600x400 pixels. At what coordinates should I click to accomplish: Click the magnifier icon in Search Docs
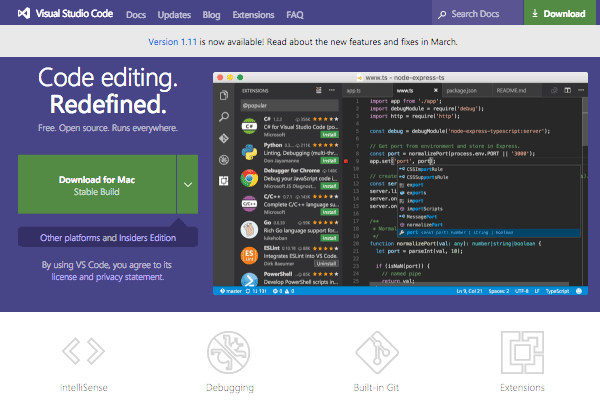pyautogui.click(x=442, y=15)
